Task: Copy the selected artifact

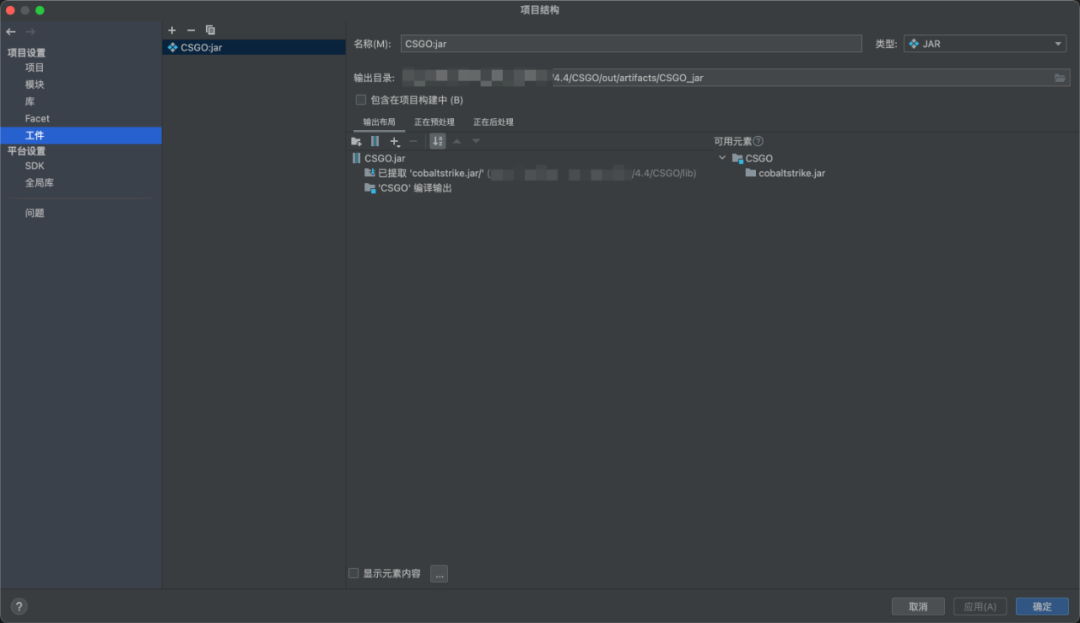Action: pyautogui.click(x=210, y=30)
